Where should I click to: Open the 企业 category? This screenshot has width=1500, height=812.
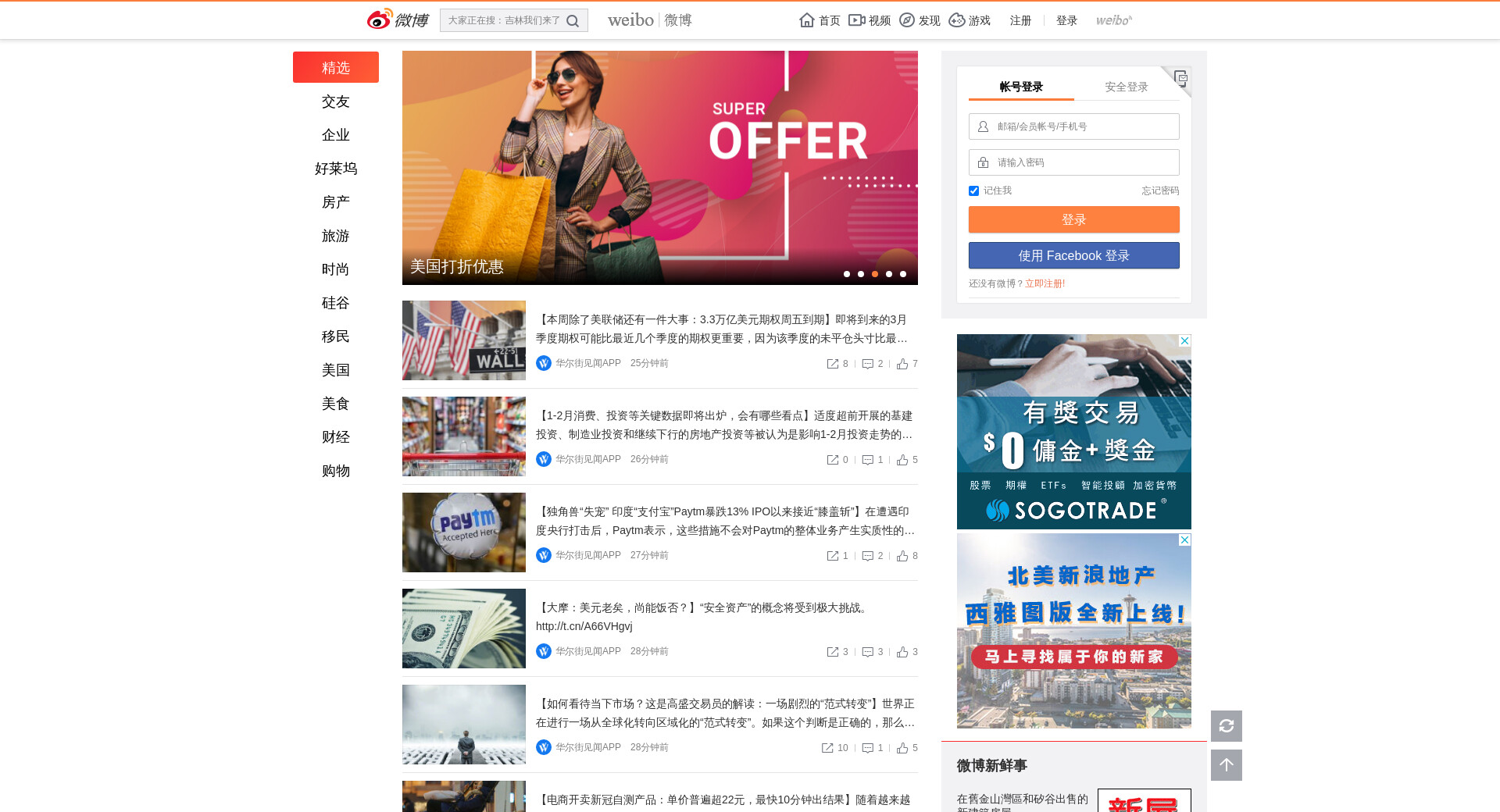[x=336, y=135]
